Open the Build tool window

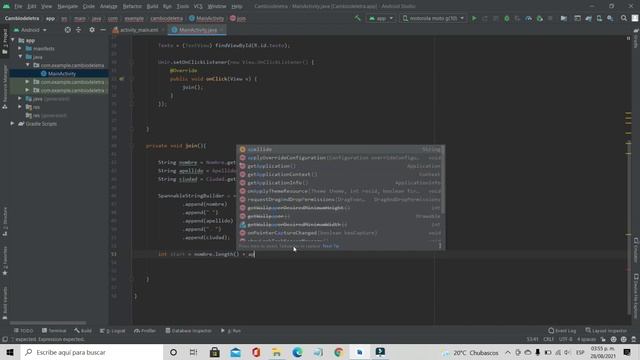point(83,331)
